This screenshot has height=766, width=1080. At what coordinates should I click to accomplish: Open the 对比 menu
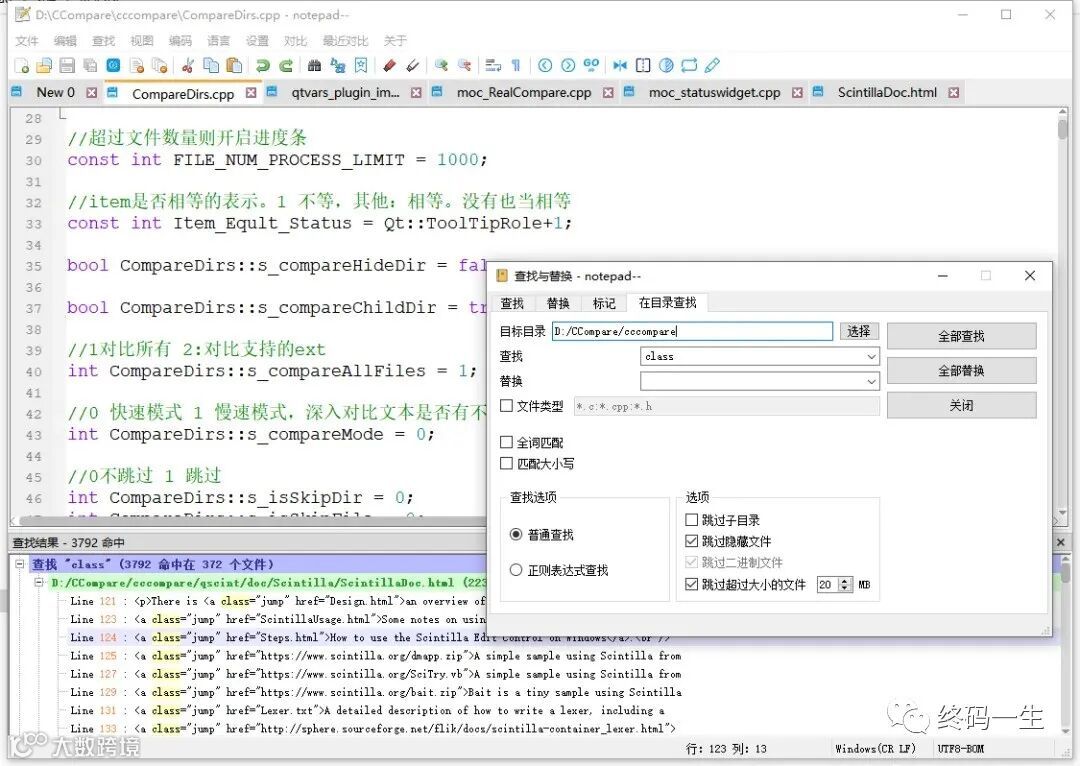click(295, 41)
